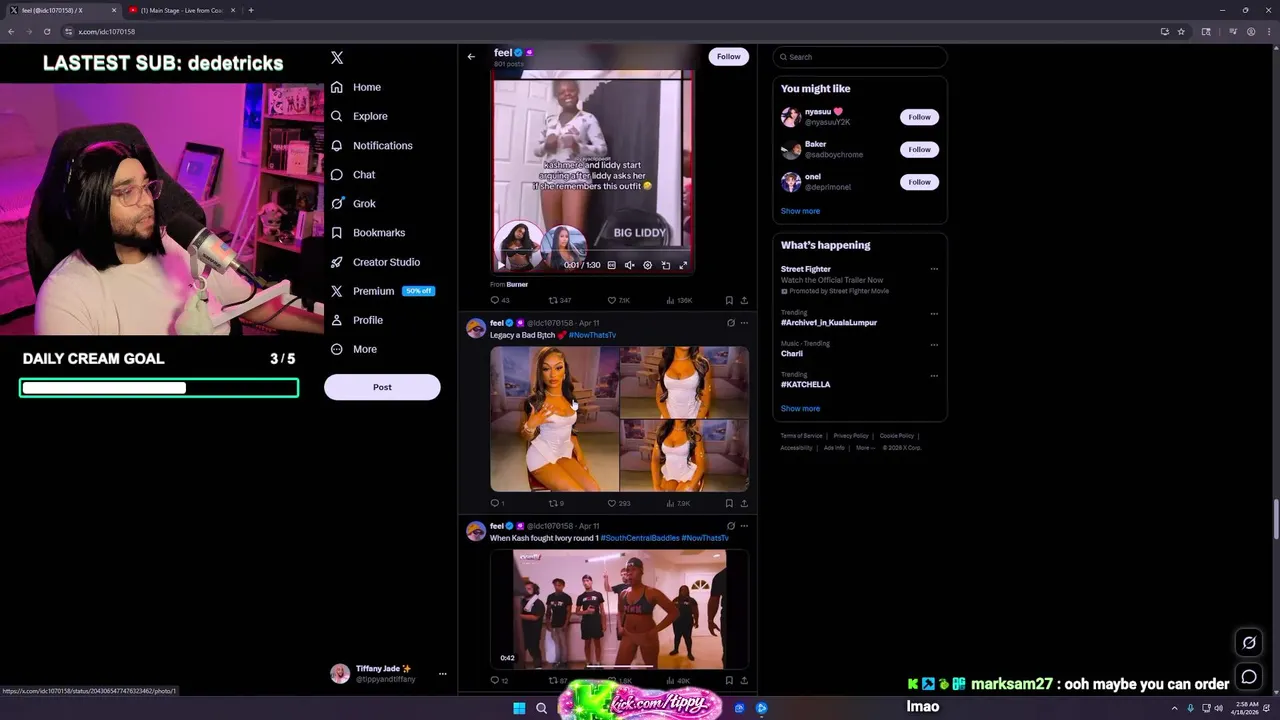Open the top-right Legacy photo
The width and height of the screenshot is (1280, 720).
coord(684,382)
